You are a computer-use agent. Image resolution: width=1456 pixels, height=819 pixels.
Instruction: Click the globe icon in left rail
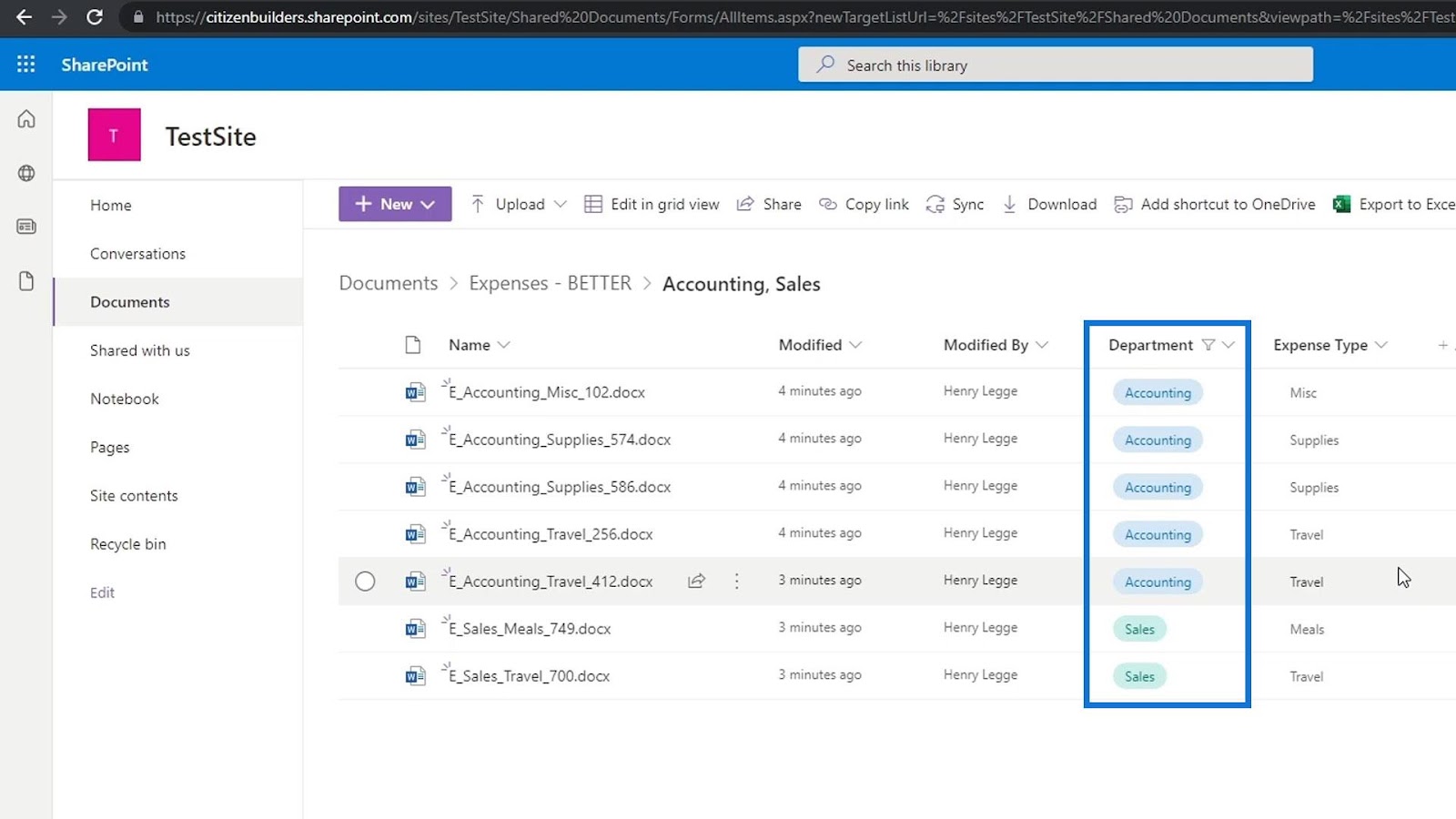pyautogui.click(x=26, y=173)
